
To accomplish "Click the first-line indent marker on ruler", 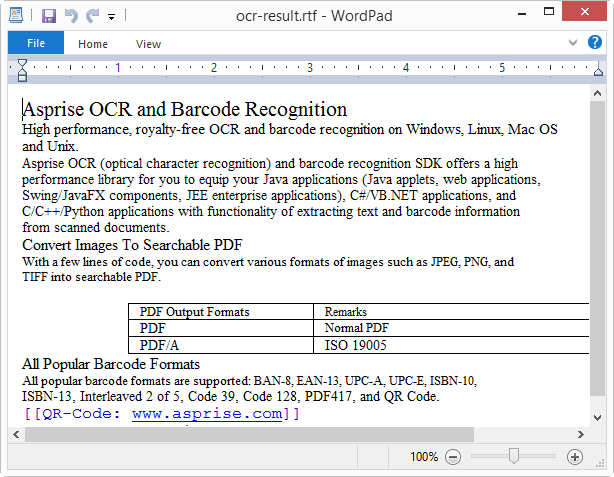I will pos(23,64).
